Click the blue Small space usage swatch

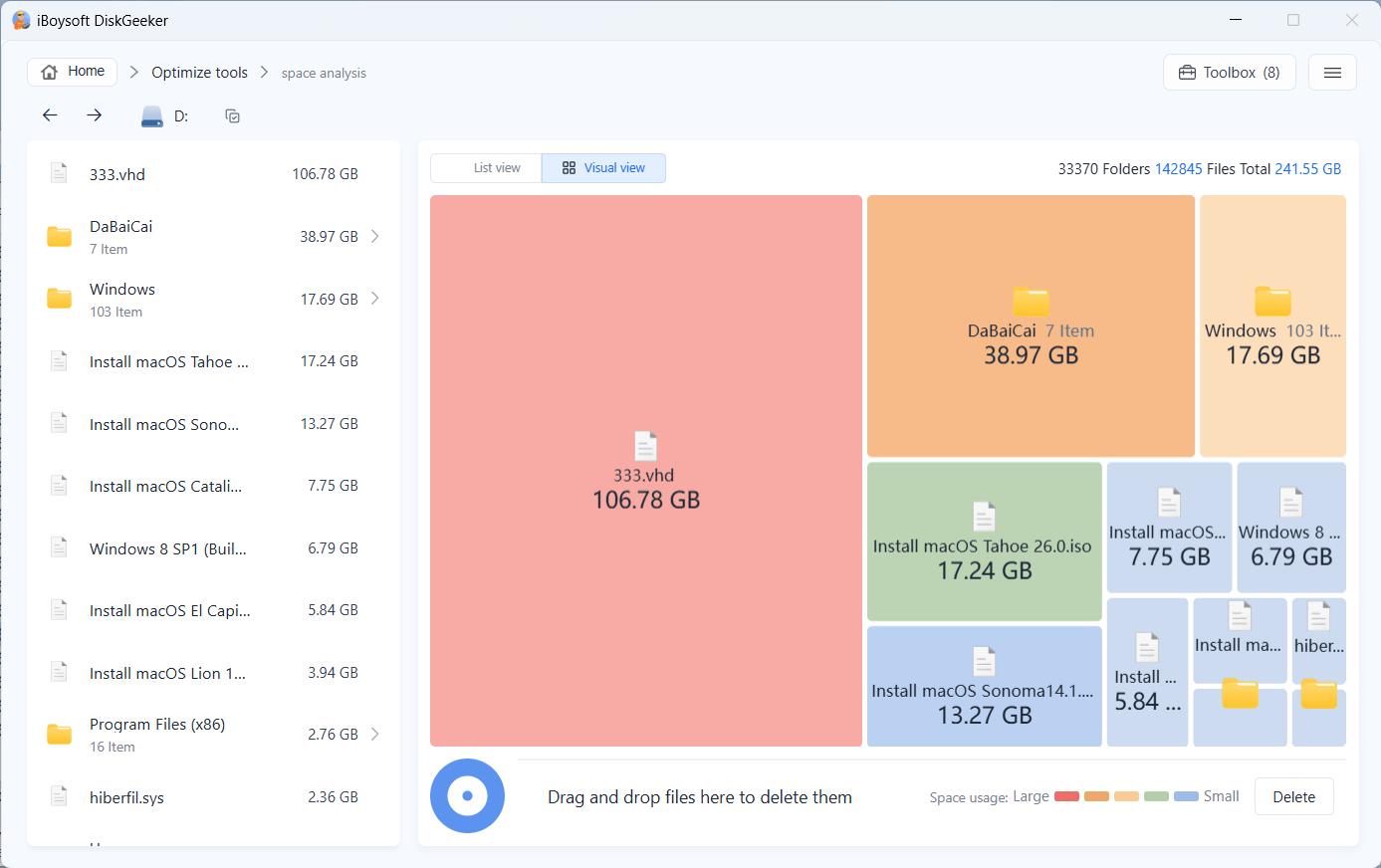1186,796
